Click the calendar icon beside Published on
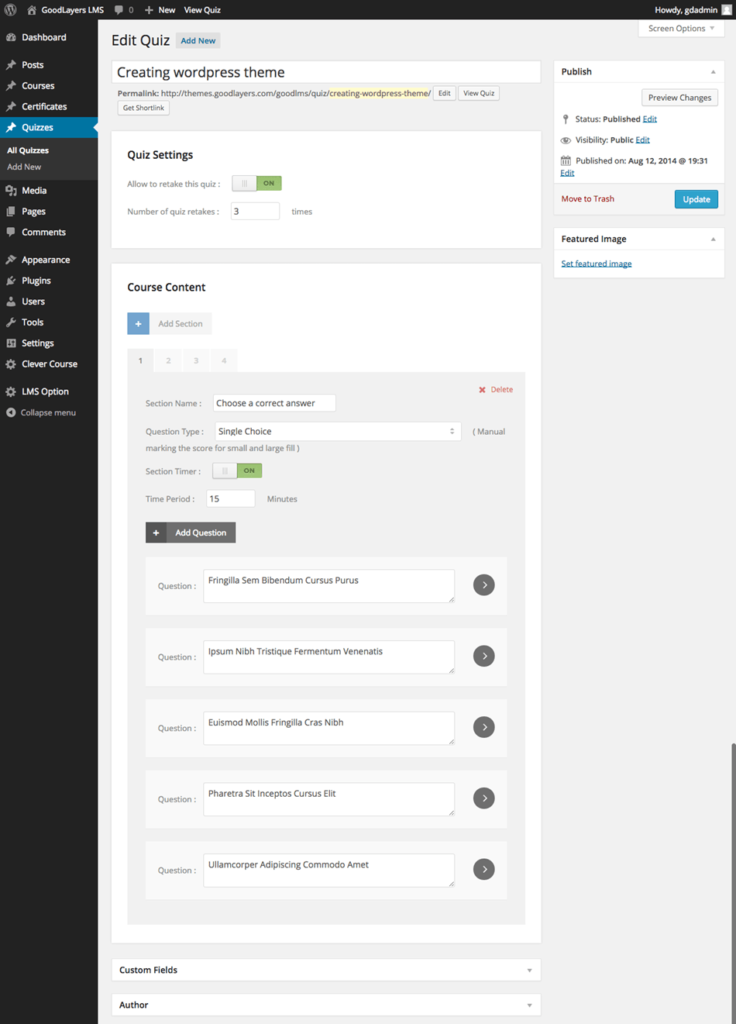This screenshot has width=736, height=1024. click(x=565, y=160)
